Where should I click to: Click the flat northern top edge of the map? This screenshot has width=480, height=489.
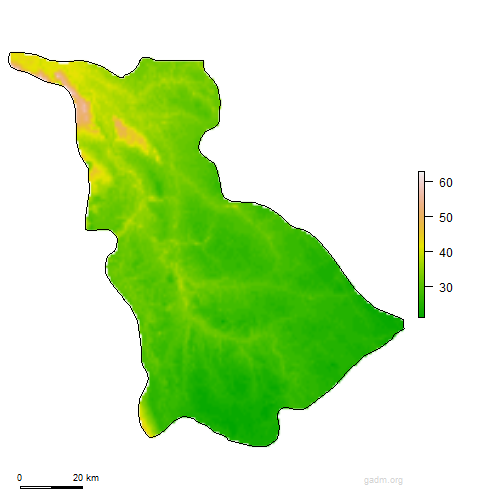click(x=173, y=61)
